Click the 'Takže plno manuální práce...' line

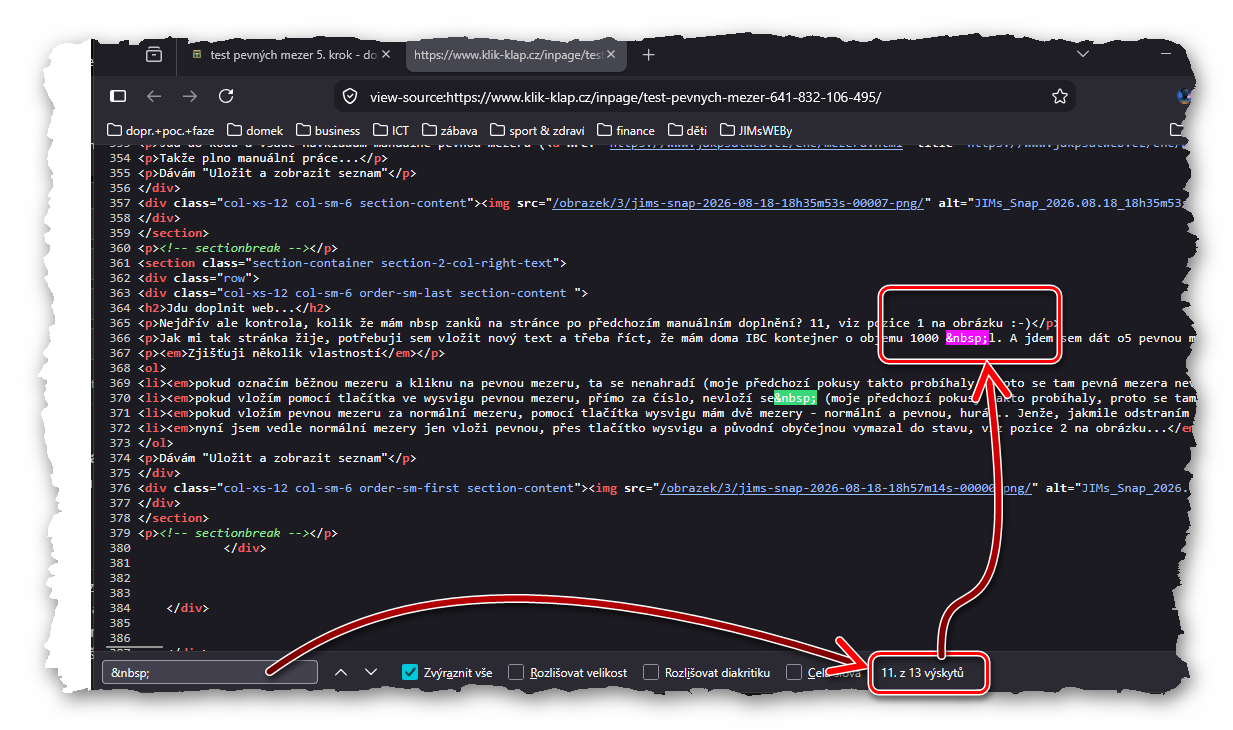pyautogui.click(x=263, y=158)
